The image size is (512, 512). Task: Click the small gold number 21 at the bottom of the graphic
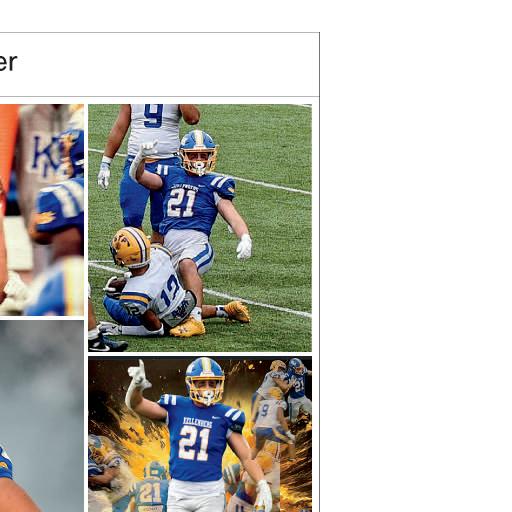(149, 494)
